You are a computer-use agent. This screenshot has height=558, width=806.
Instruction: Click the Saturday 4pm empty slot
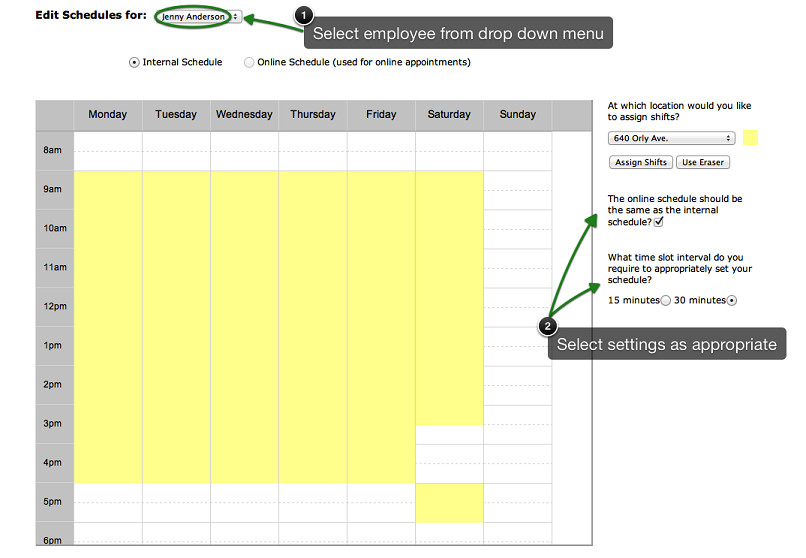[449, 464]
